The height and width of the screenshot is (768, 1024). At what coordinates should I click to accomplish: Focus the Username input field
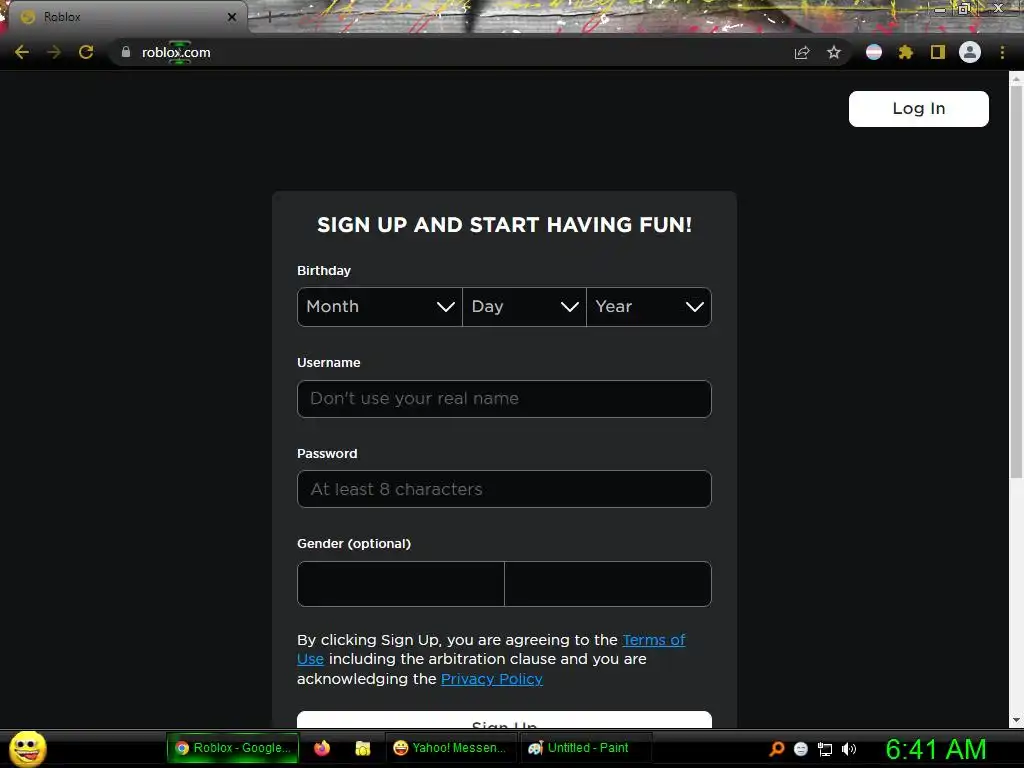tap(504, 399)
